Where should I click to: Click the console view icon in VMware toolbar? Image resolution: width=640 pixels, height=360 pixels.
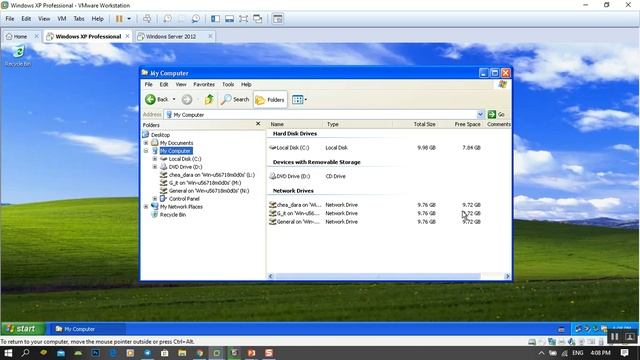coord(278,19)
